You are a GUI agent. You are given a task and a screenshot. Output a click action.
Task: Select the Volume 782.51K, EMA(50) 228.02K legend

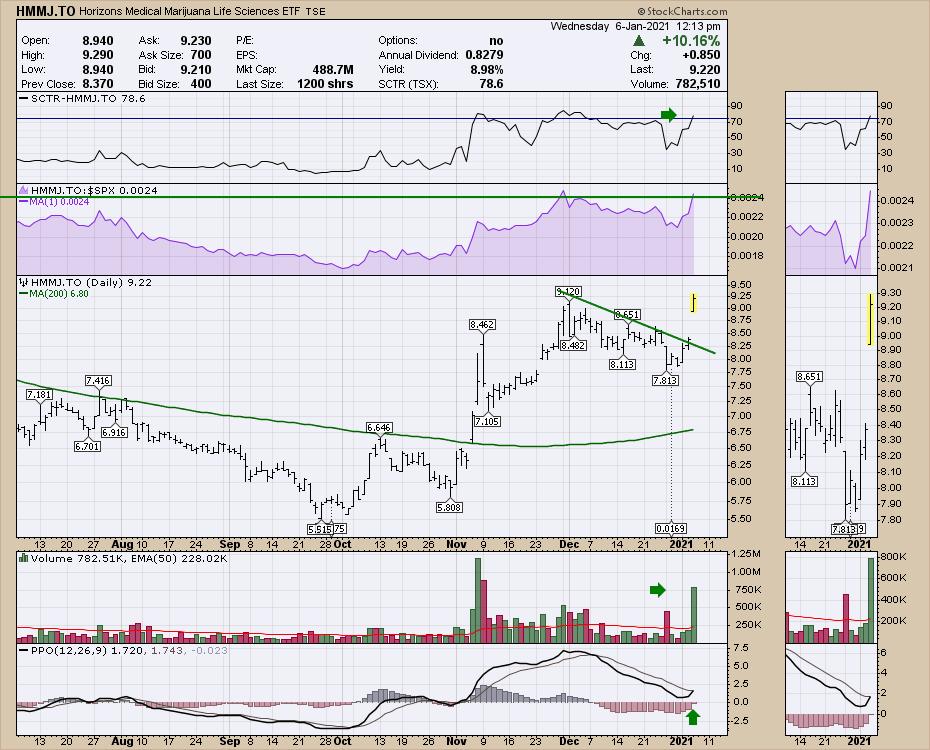pos(129,558)
